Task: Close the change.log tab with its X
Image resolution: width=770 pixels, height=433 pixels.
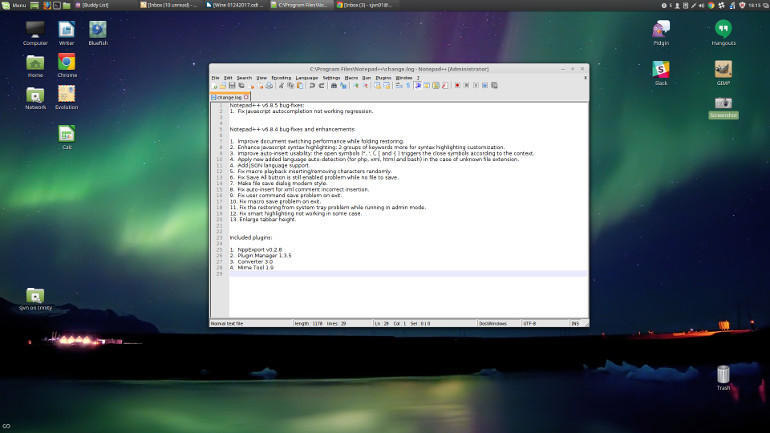Action: [246, 97]
